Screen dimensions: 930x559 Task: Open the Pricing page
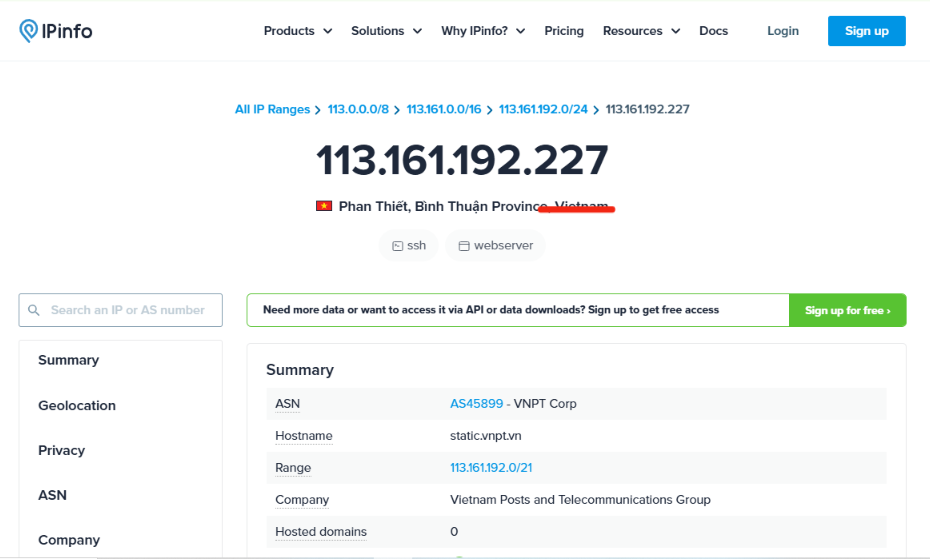tap(564, 31)
